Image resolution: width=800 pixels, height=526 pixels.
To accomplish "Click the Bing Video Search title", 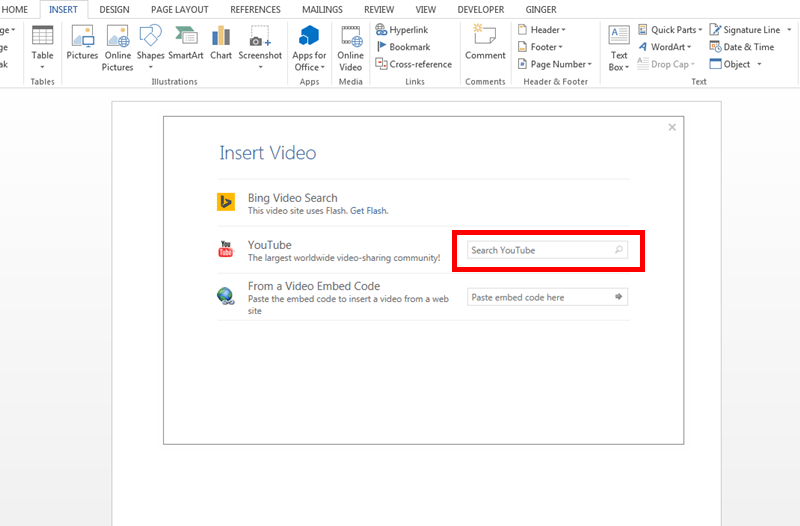I will 292,198.
